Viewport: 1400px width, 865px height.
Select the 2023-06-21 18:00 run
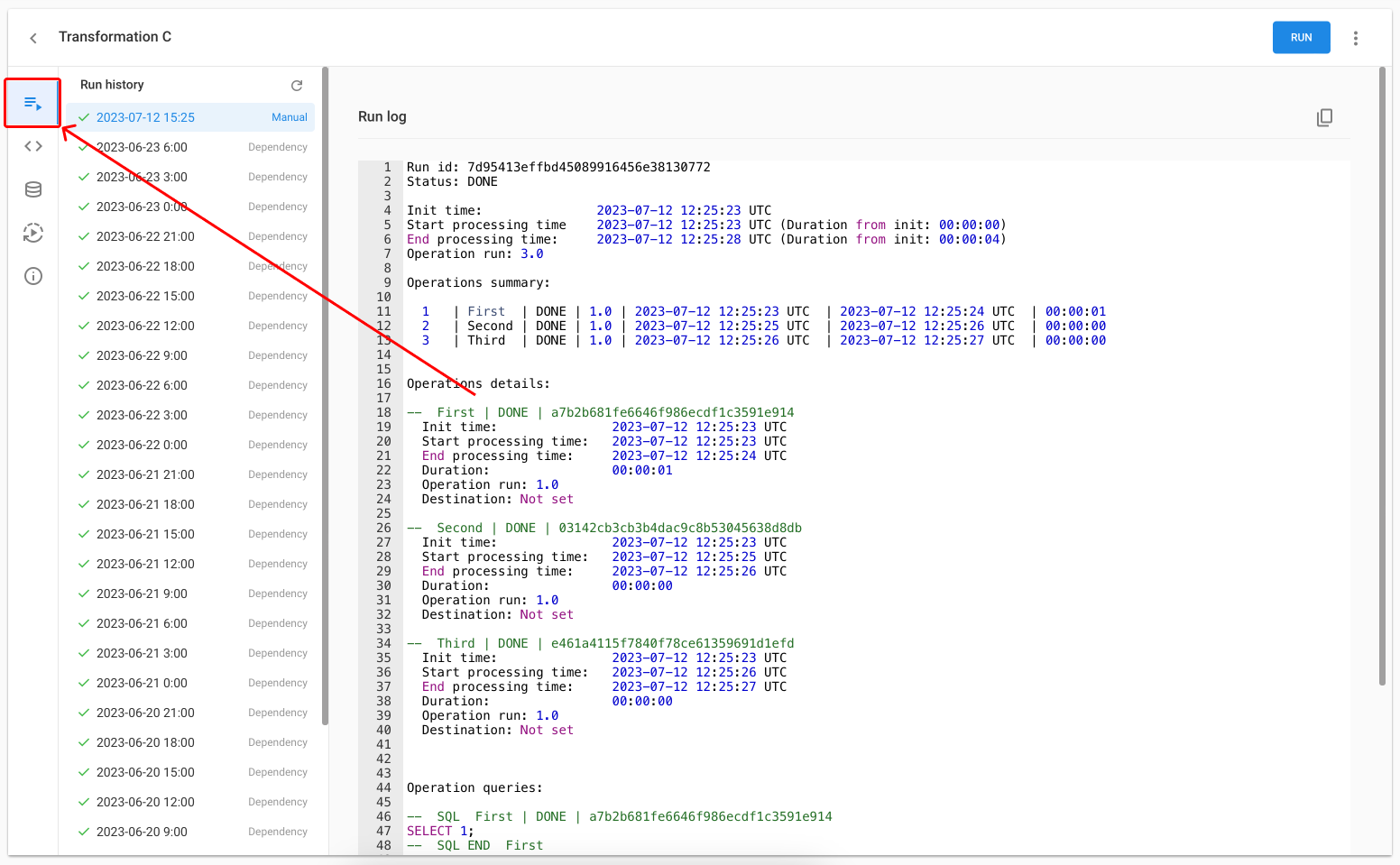[x=190, y=504]
